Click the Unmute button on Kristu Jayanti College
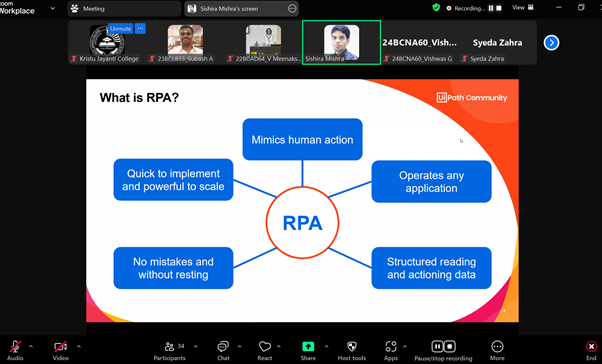The width and height of the screenshot is (602, 364). click(x=121, y=29)
